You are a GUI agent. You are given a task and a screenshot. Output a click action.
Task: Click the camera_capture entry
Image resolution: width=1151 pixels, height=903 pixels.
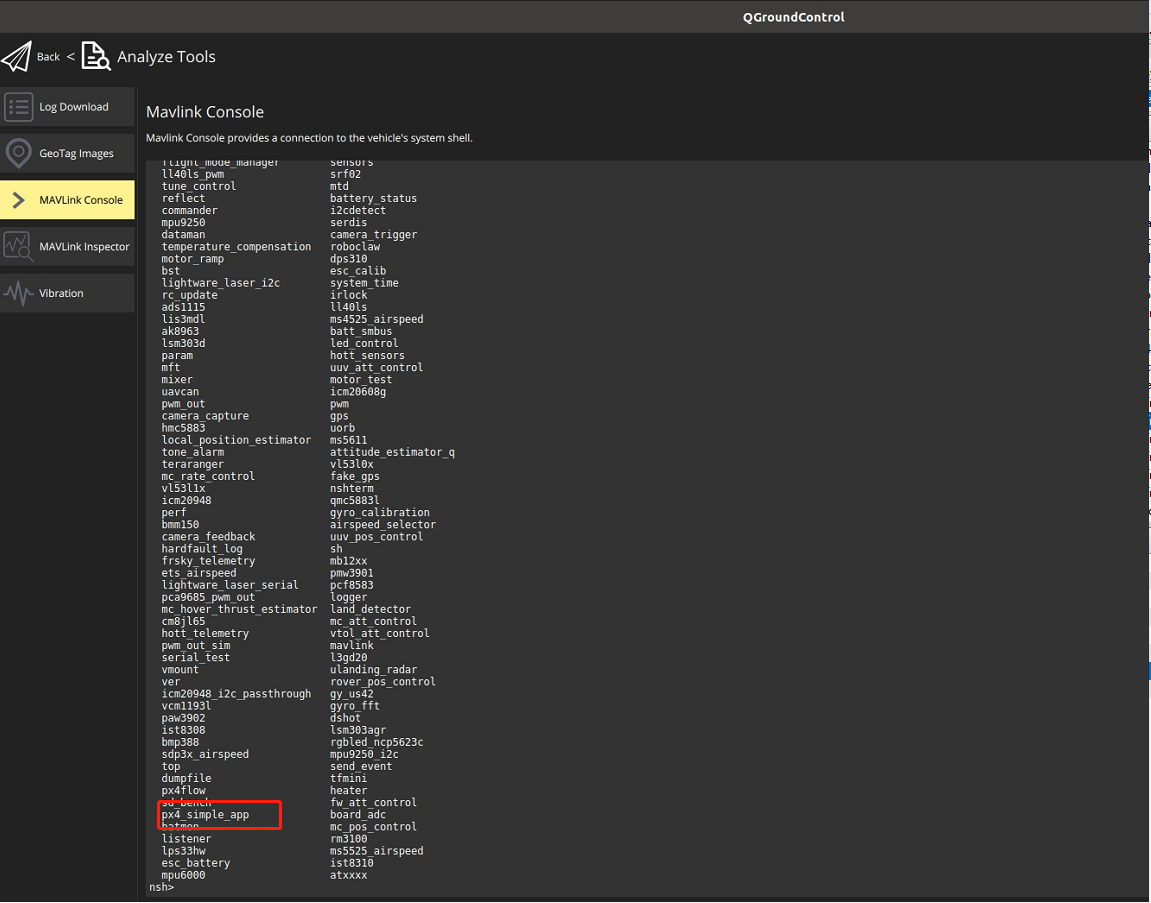pyautogui.click(x=206, y=416)
